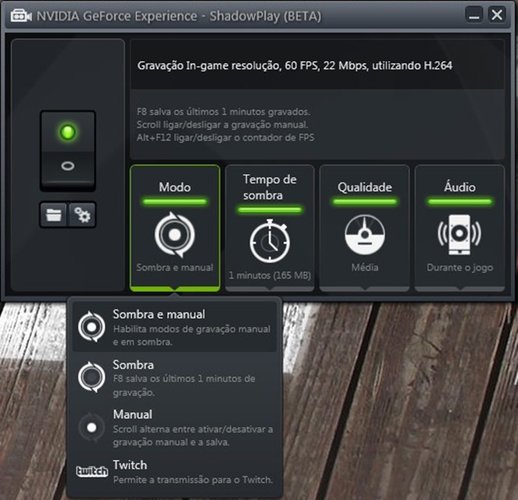Open ShadowPlay settings gears icon
This screenshot has height=500, width=518.
pyautogui.click(x=82, y=215)
